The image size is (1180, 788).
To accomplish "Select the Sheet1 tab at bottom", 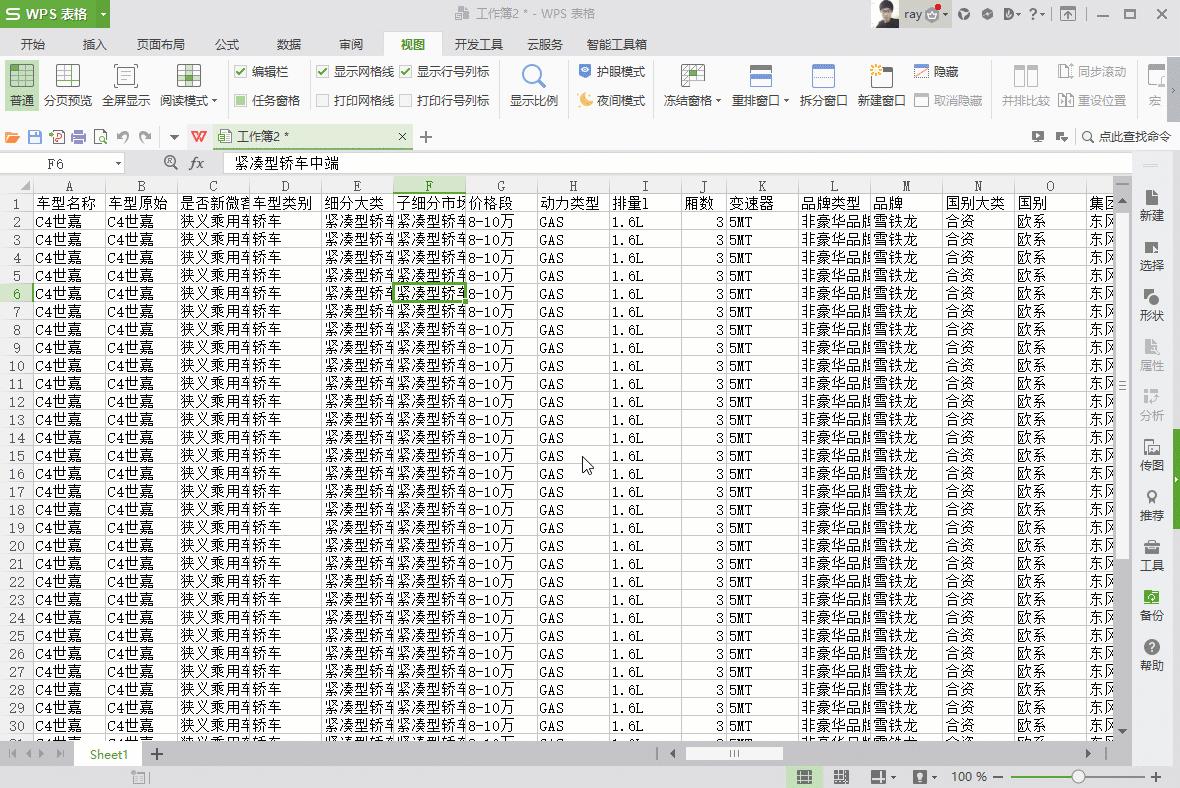I will (x=108, y=755).
